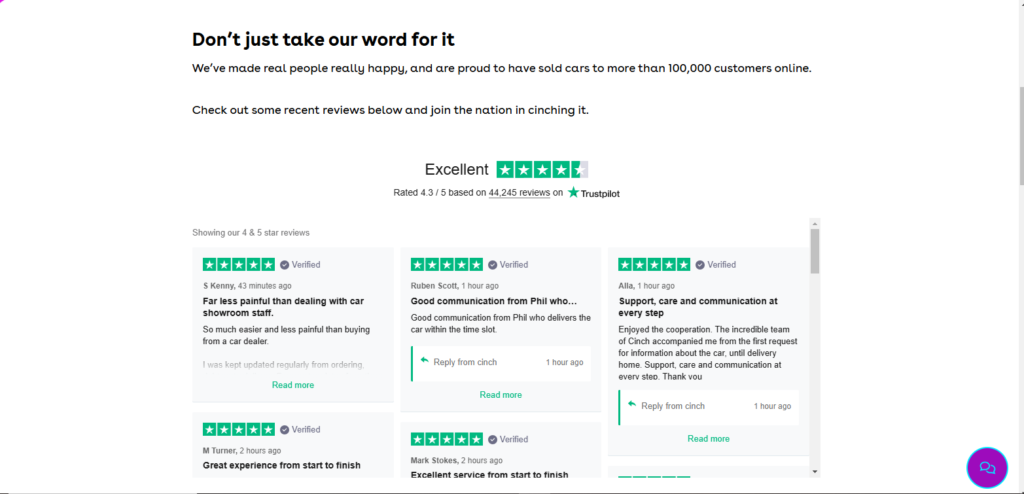
Task: Click the reviews widget scrollbar thumb
Action: (x=814, y=251)
